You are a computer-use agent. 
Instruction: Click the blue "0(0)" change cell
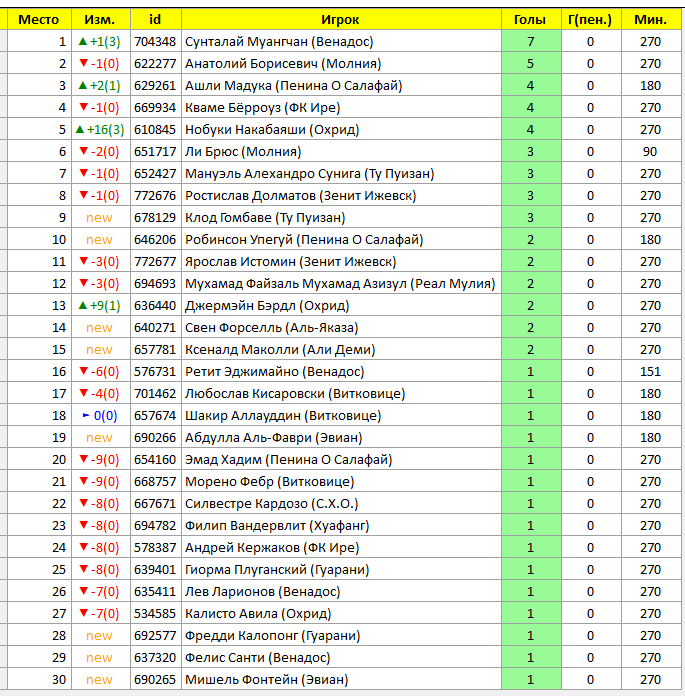(x=100, y=415)
